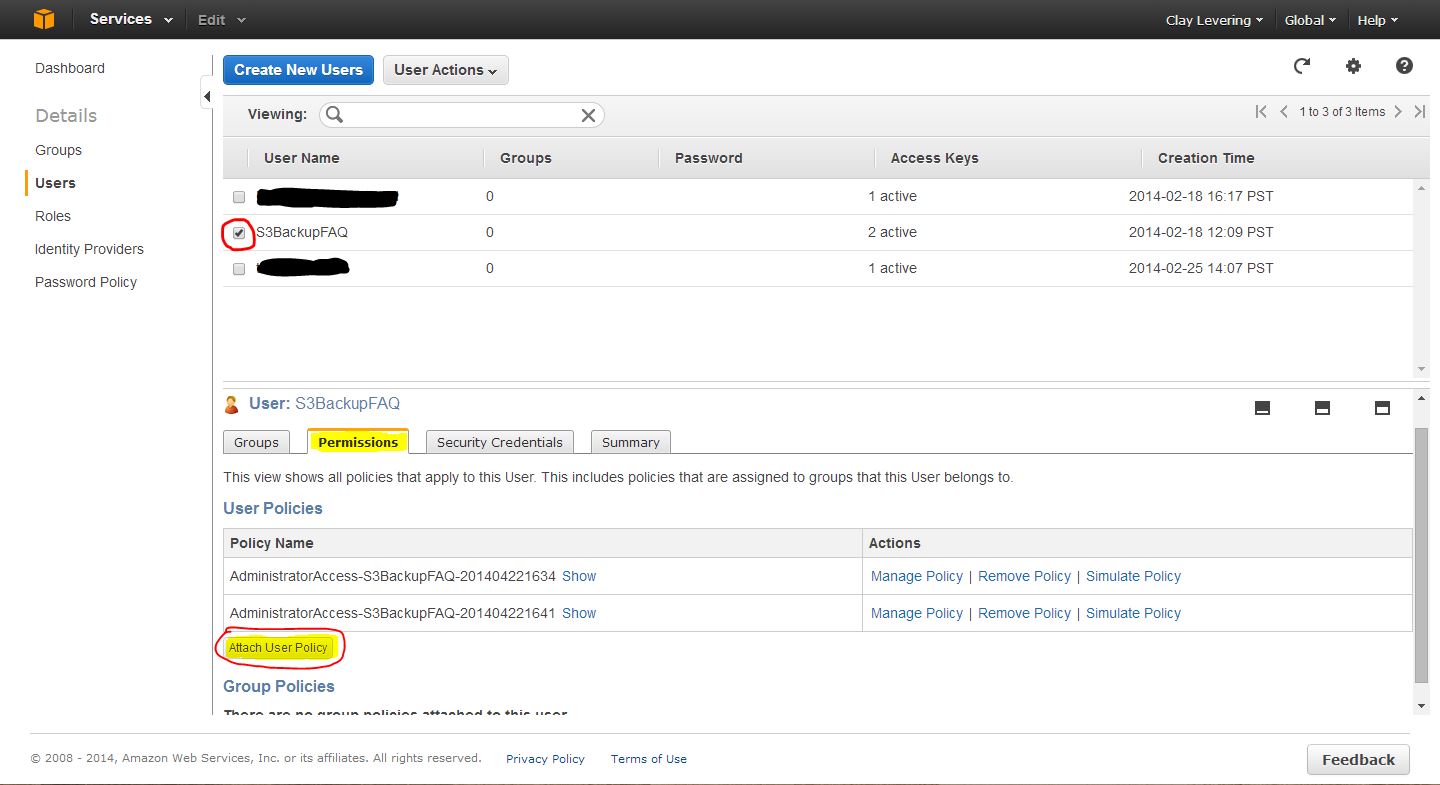Open the Global region dropdown
The height and width of the screenshot is (785, 1440).
(1311, 20)
